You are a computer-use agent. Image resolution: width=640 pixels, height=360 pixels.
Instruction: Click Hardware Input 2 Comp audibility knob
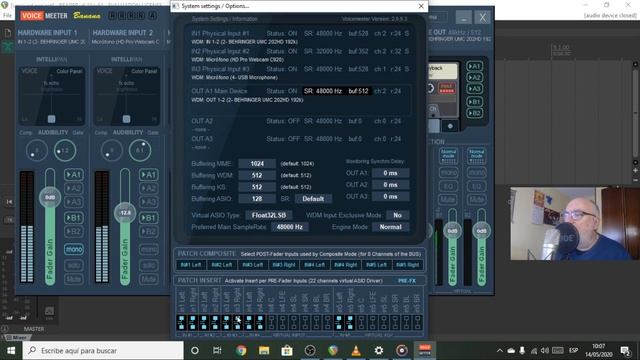pyautogui.click(x=111, y=151)
